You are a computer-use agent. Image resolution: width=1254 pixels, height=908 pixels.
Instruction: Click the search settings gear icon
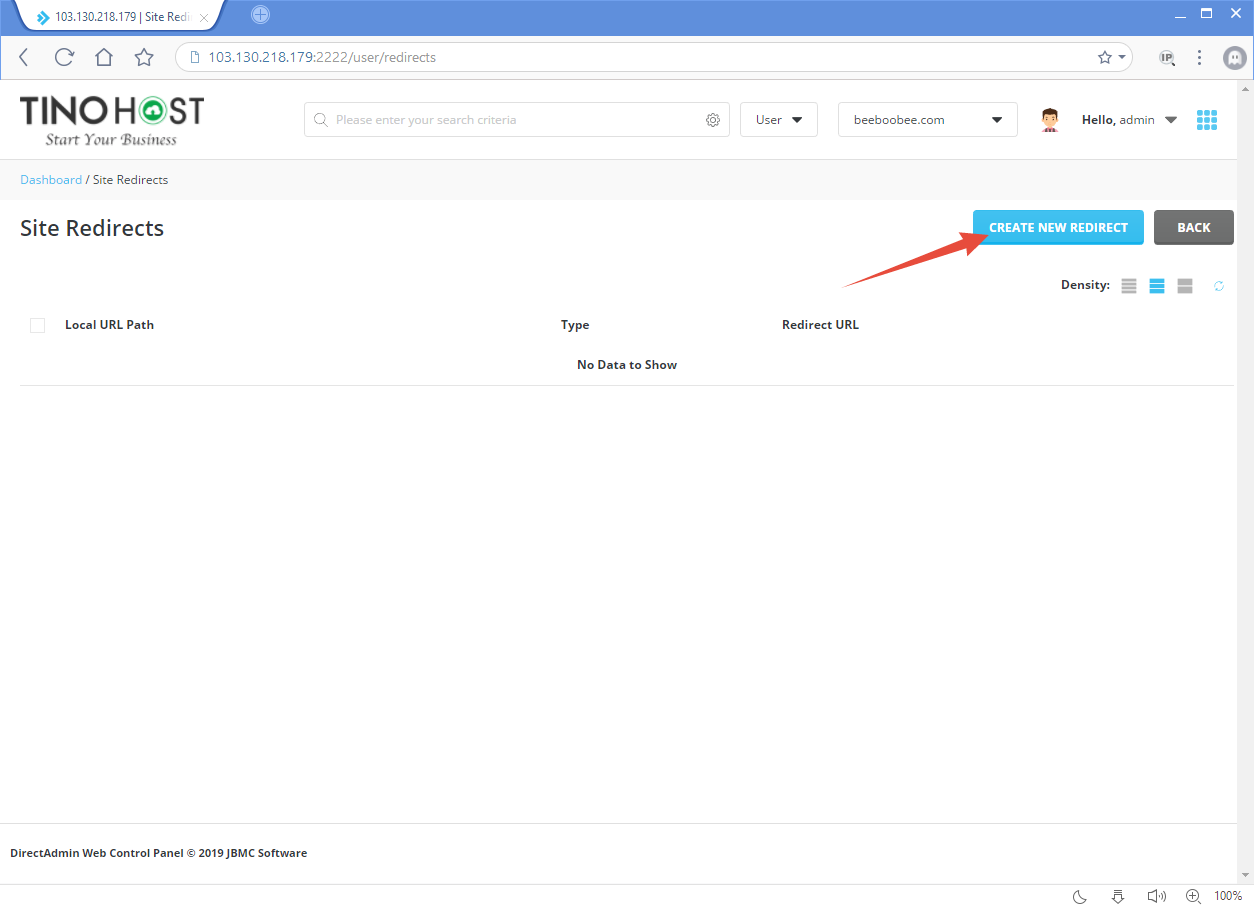(713, 120)
